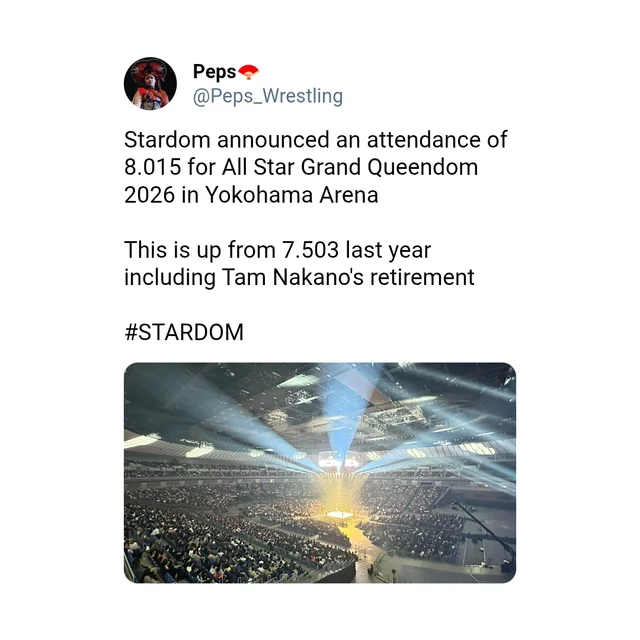
Task: Open the Peps profile avatar picture
Action: pyautogui.click(x=150, y=84)
